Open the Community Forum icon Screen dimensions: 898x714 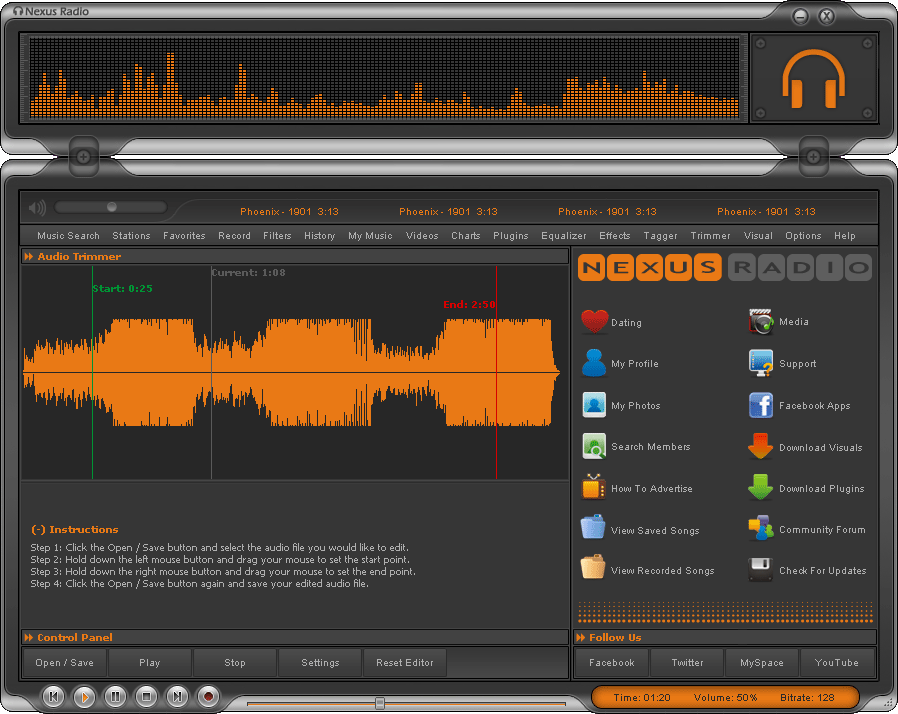point(761,529)
